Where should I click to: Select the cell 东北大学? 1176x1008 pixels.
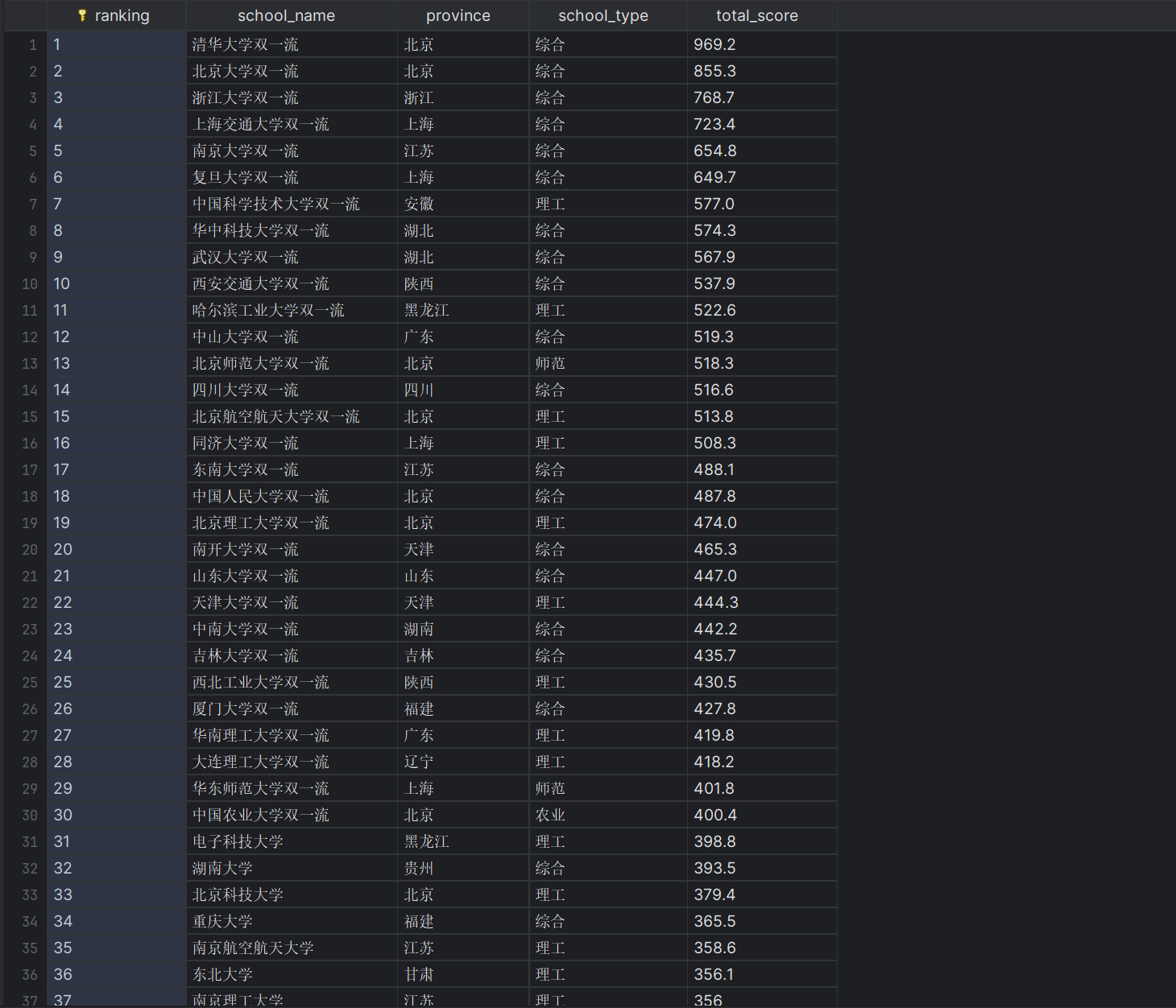[292, 974]
